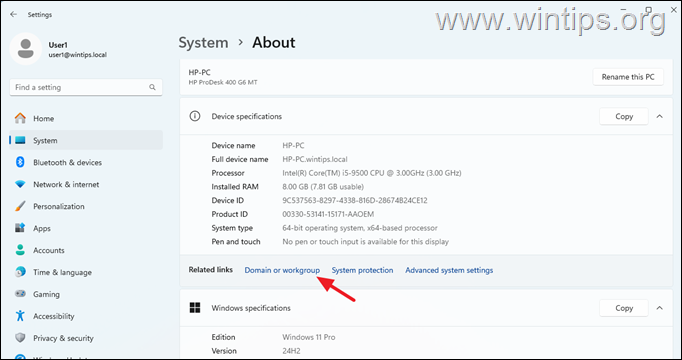Open the User1 profile avatar
The height and width of the screenshot is (360, 682).
(x=26, y=49)
